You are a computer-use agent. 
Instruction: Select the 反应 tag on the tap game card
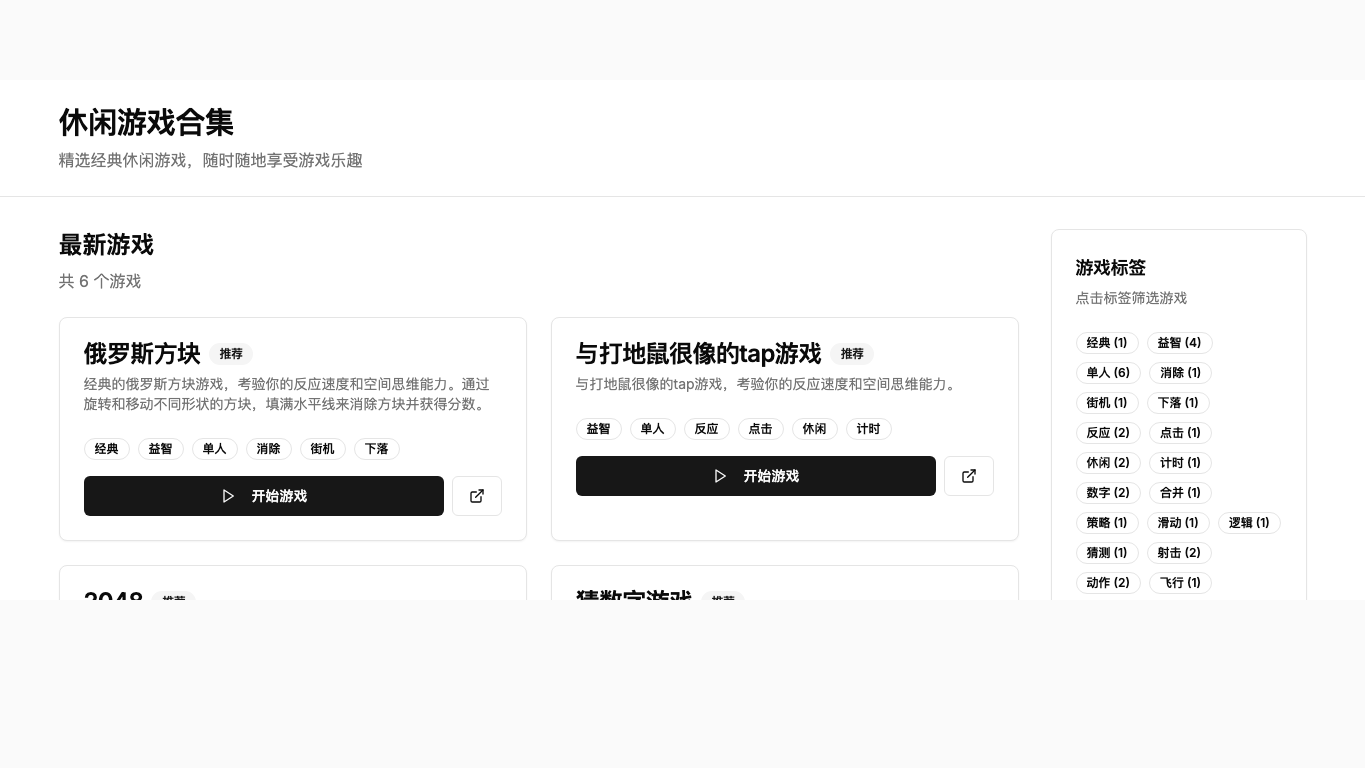[706, 429]
